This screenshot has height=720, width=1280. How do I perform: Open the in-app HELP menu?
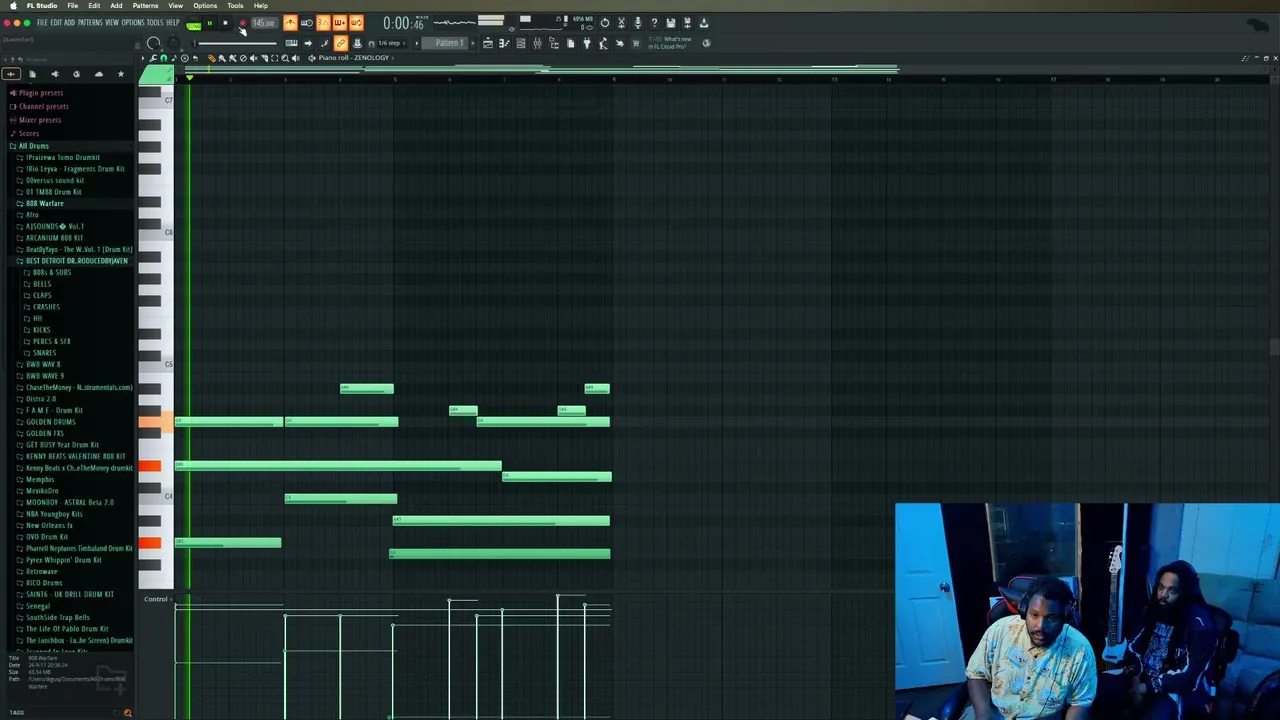coord(173,22)
